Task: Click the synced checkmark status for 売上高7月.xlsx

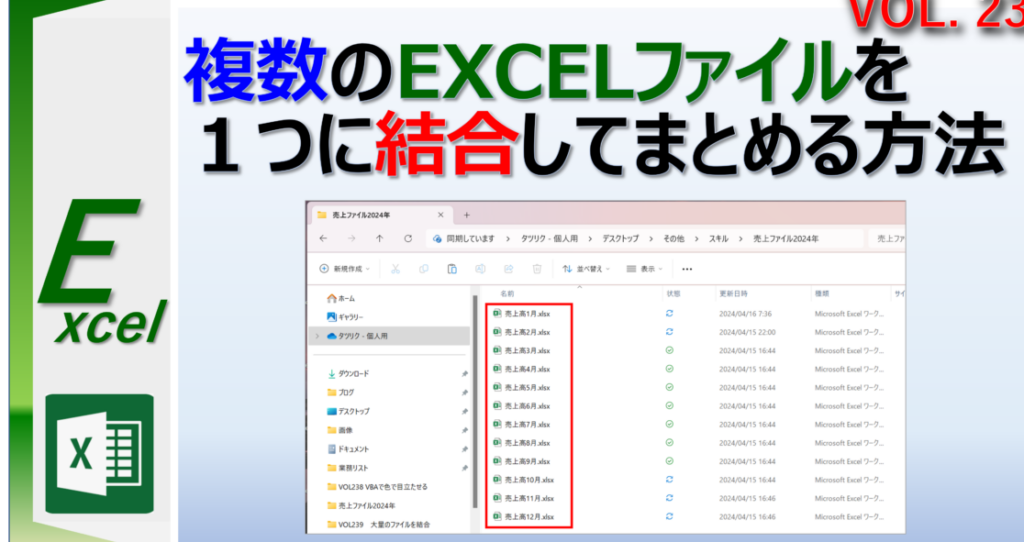Action: pyautogui.click(x=669, y=424)
